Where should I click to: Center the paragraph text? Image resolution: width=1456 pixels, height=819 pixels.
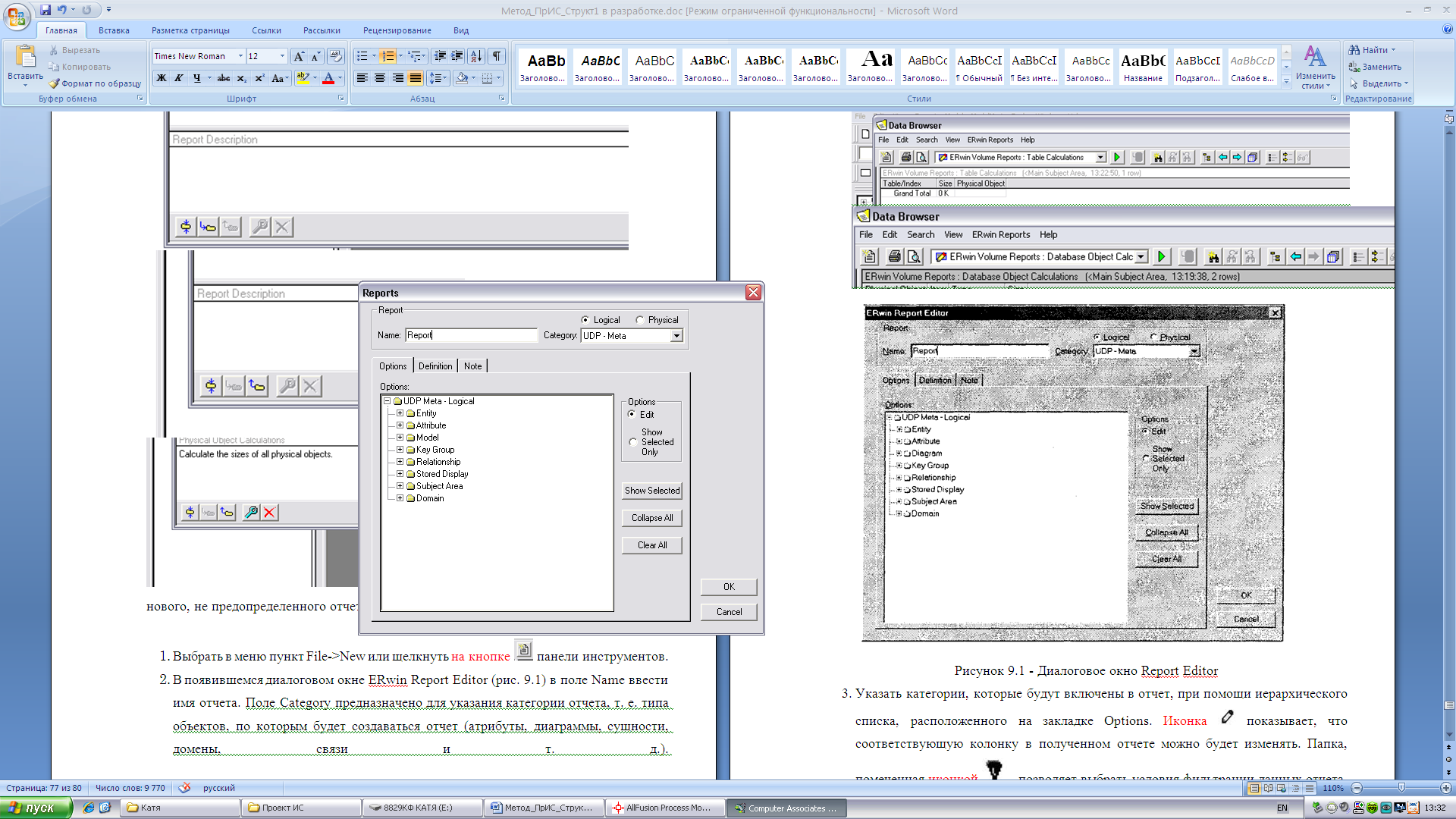click(x=380, y=78)
